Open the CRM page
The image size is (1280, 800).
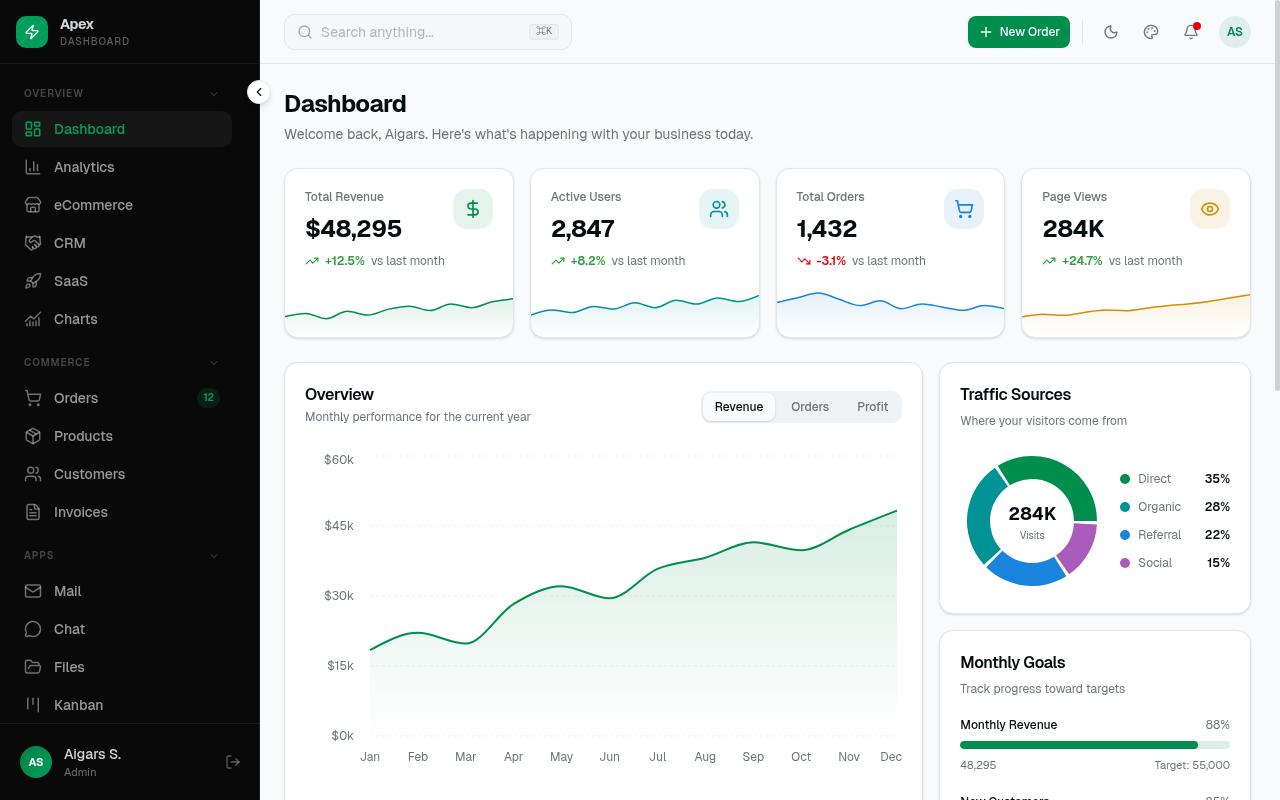tap(122, 243)
